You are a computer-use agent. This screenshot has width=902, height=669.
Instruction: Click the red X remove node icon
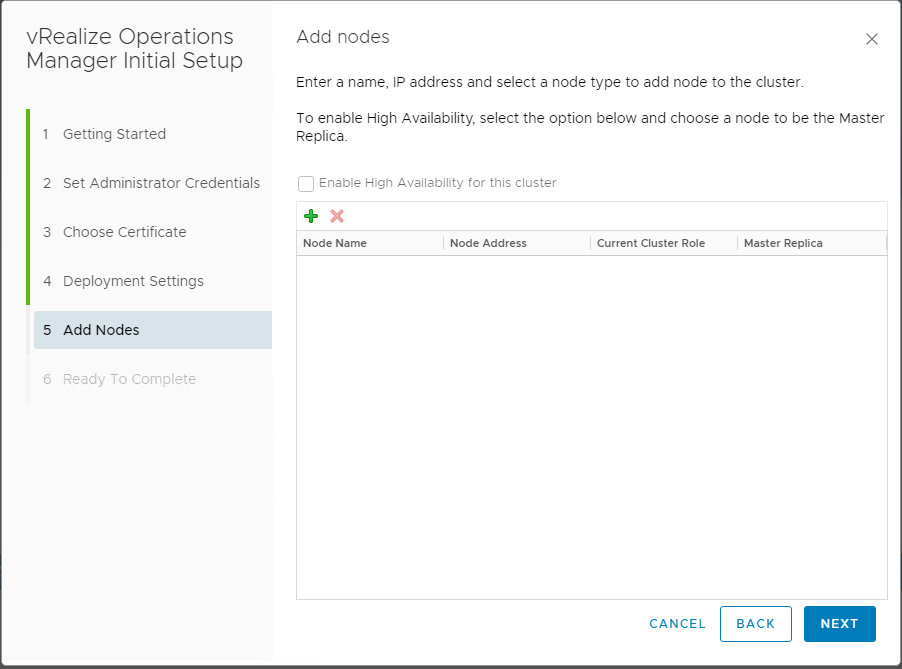pos(337,216)
